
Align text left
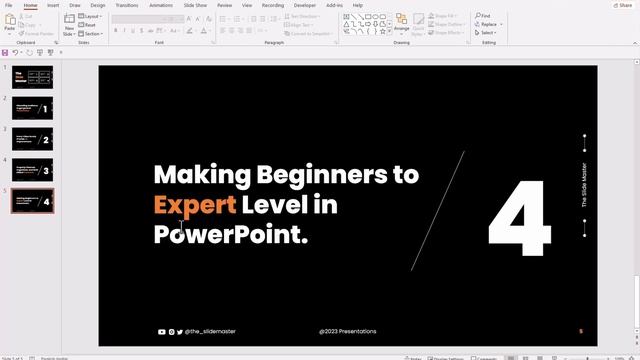[x=223, y=31]
